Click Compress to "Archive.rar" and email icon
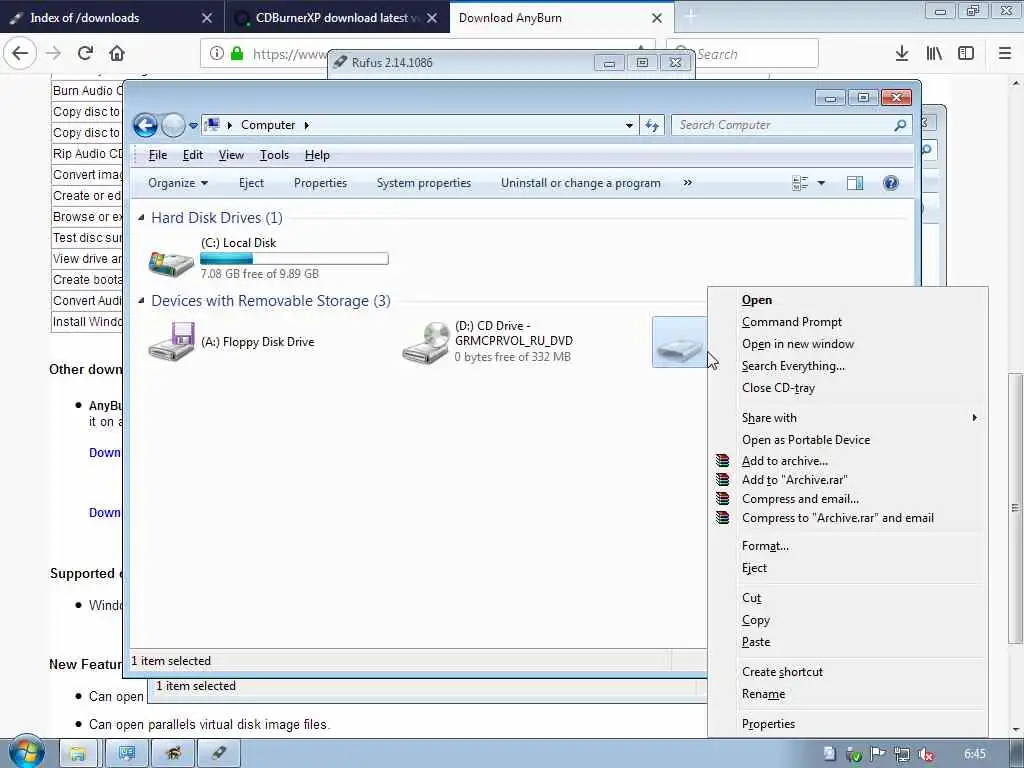Viewport: 1024px width, 768px height. coord(722,517)
